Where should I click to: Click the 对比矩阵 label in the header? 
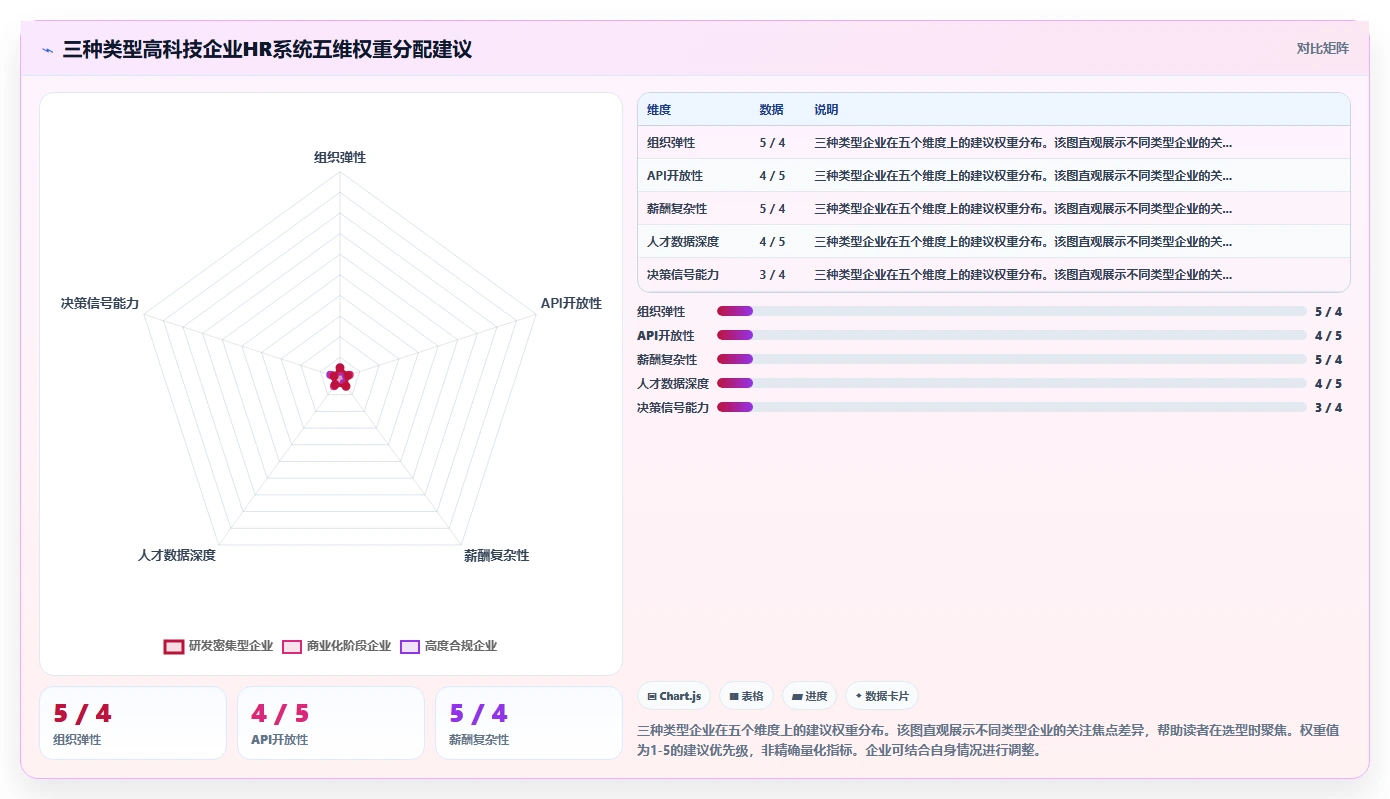click(1322, 48)
